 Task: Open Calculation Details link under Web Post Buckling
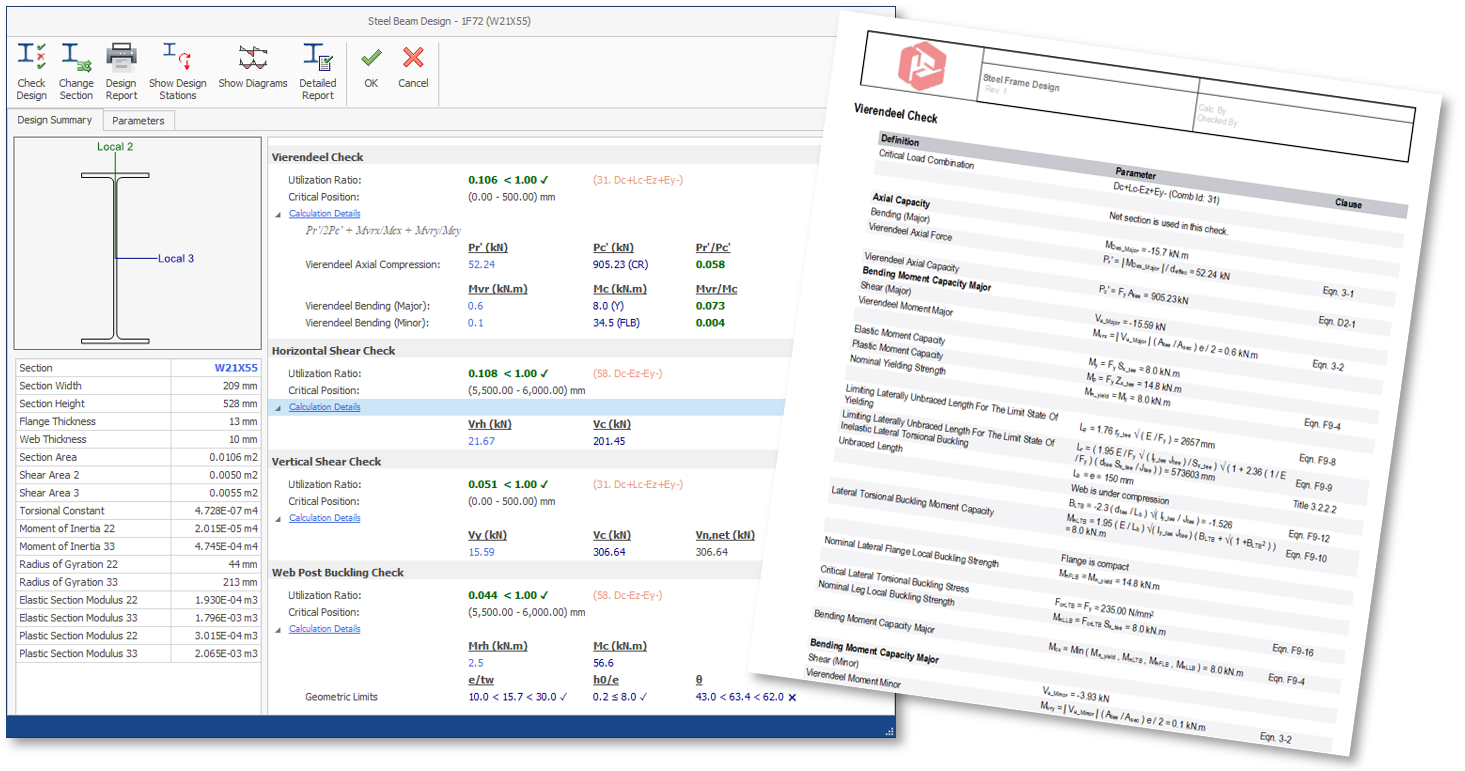coord(324,629)
